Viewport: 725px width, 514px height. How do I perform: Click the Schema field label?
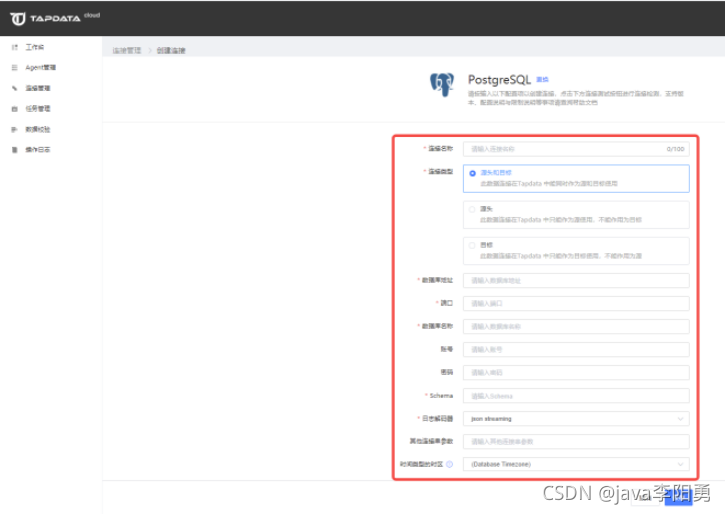click(441, 396)
